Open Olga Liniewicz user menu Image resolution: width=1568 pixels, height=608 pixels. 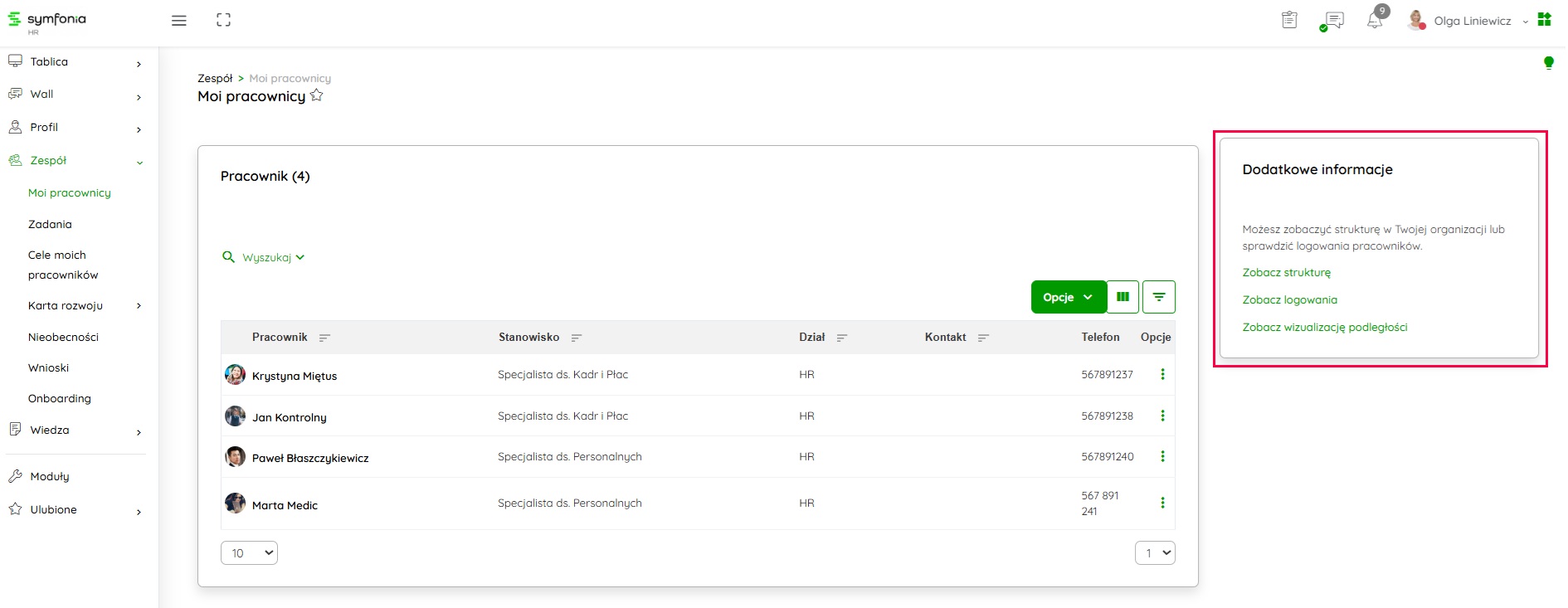click(1472, 21)
